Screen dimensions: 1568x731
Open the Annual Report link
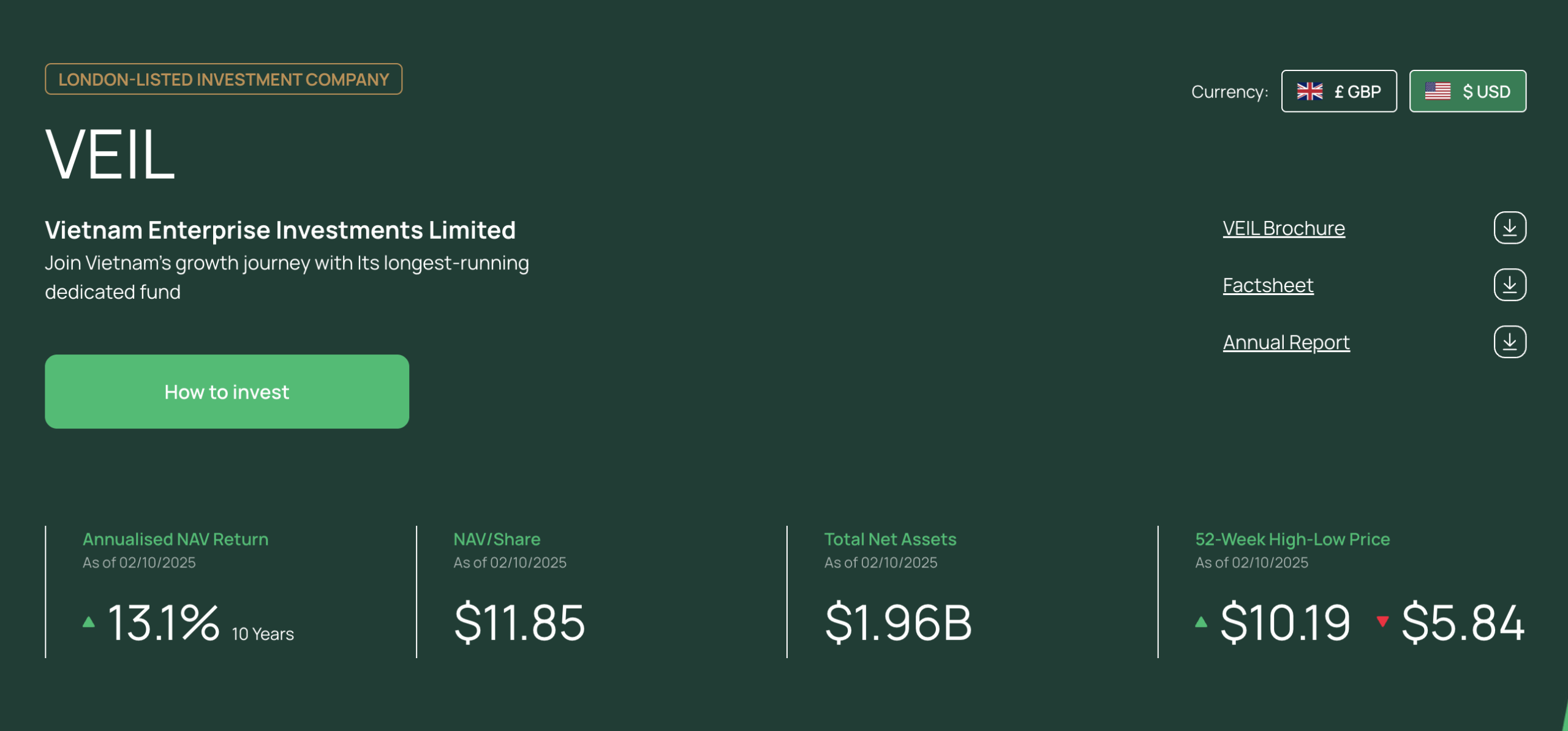click(1286, 342)
